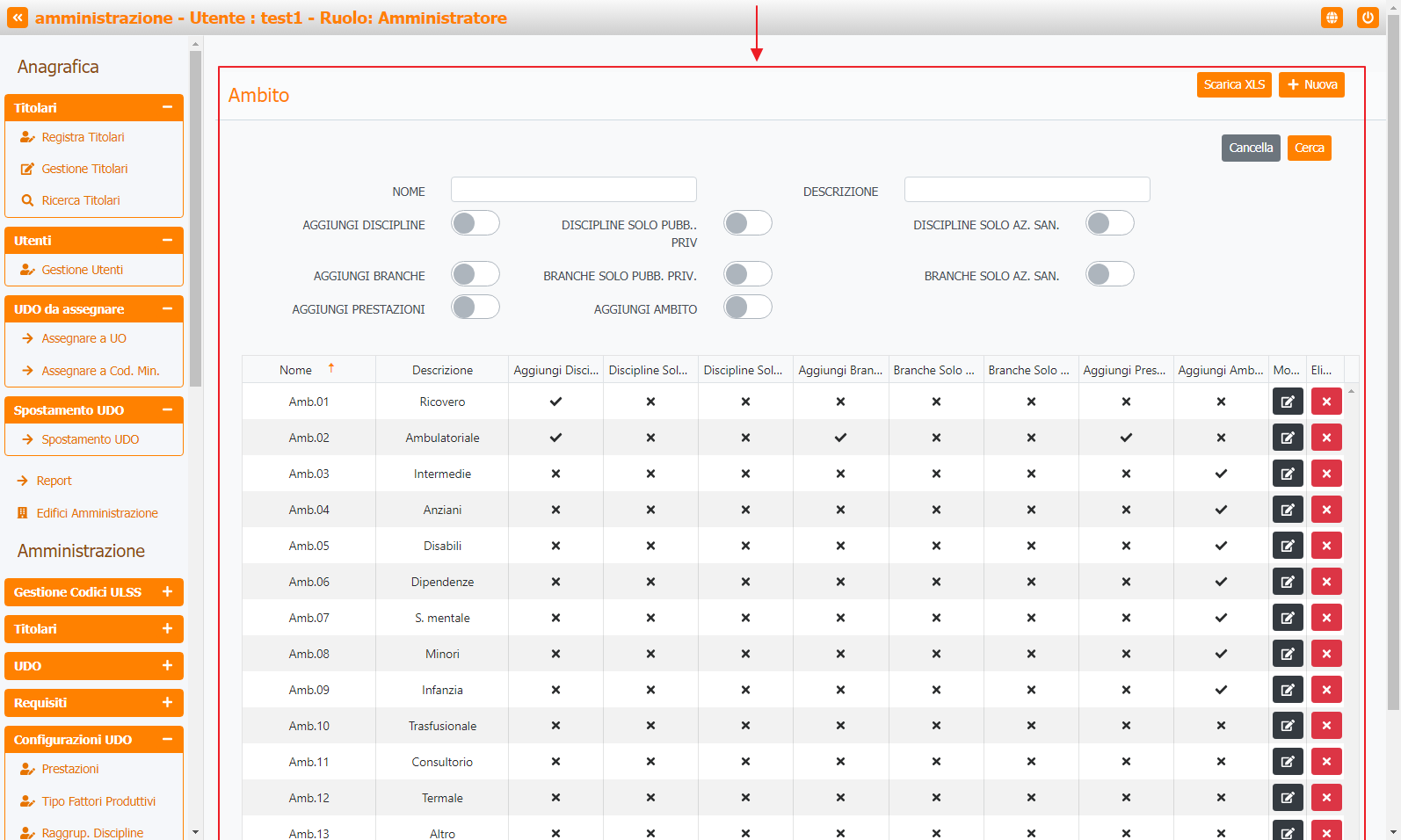
Task: Click the Scarica XLS button
Action: click(1233, 84)
